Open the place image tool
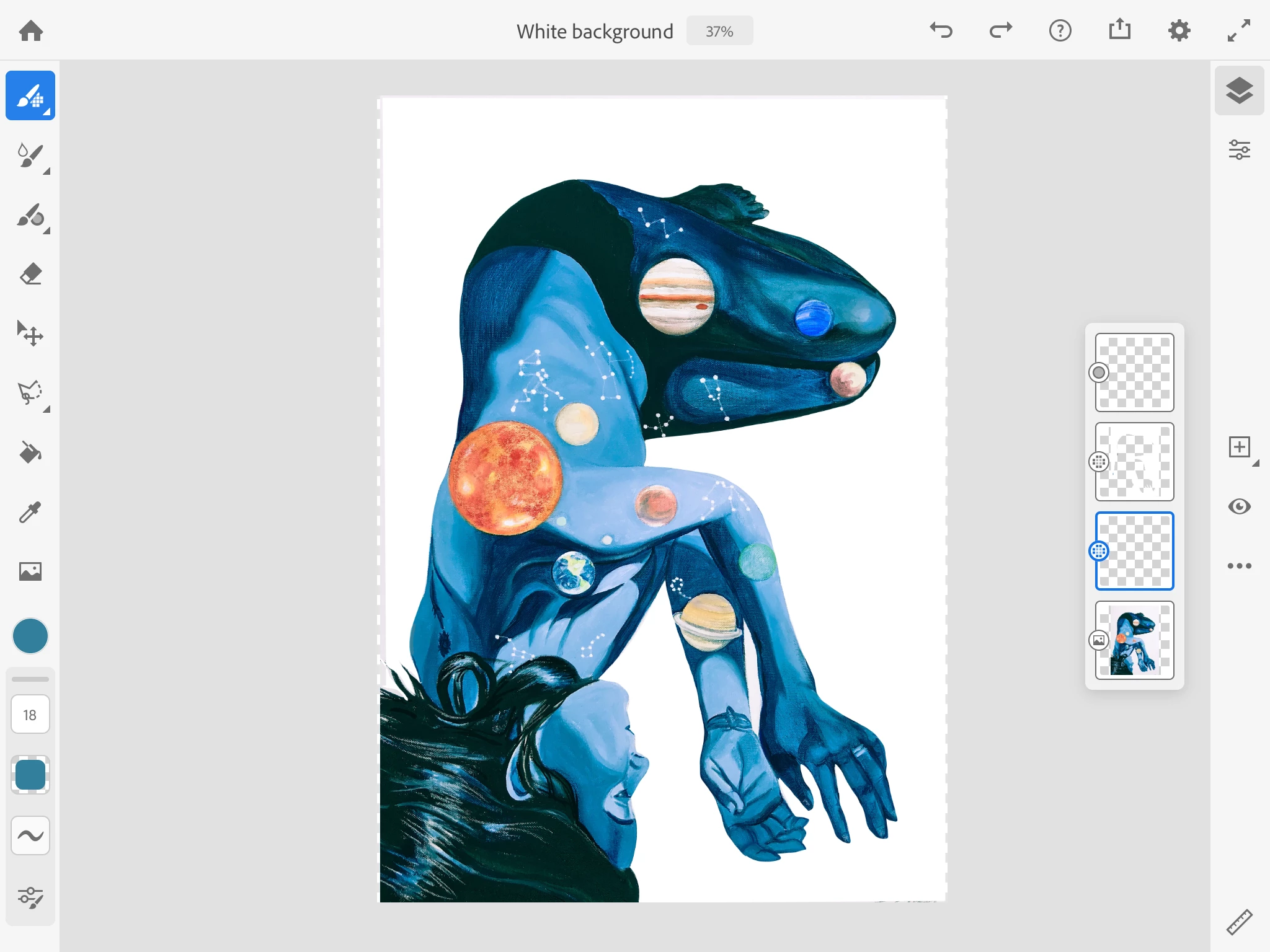The image size is (1270, 952). (x=30, y=571)
